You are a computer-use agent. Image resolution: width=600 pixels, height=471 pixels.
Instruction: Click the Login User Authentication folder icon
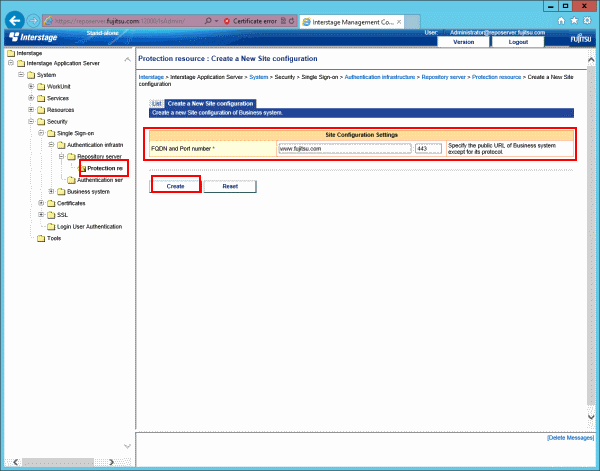tap(51, 227)
